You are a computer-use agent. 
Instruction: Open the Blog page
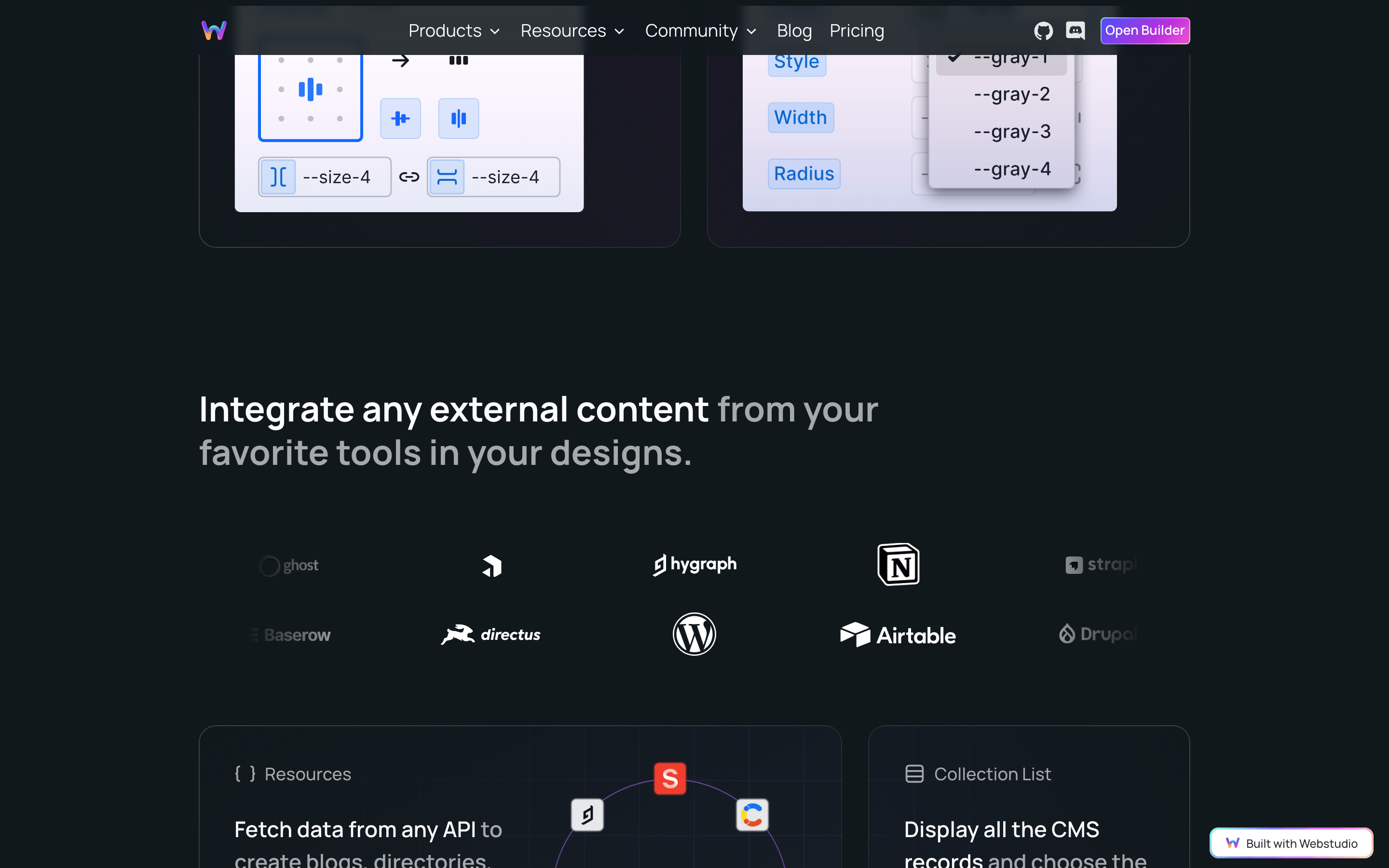794,30
